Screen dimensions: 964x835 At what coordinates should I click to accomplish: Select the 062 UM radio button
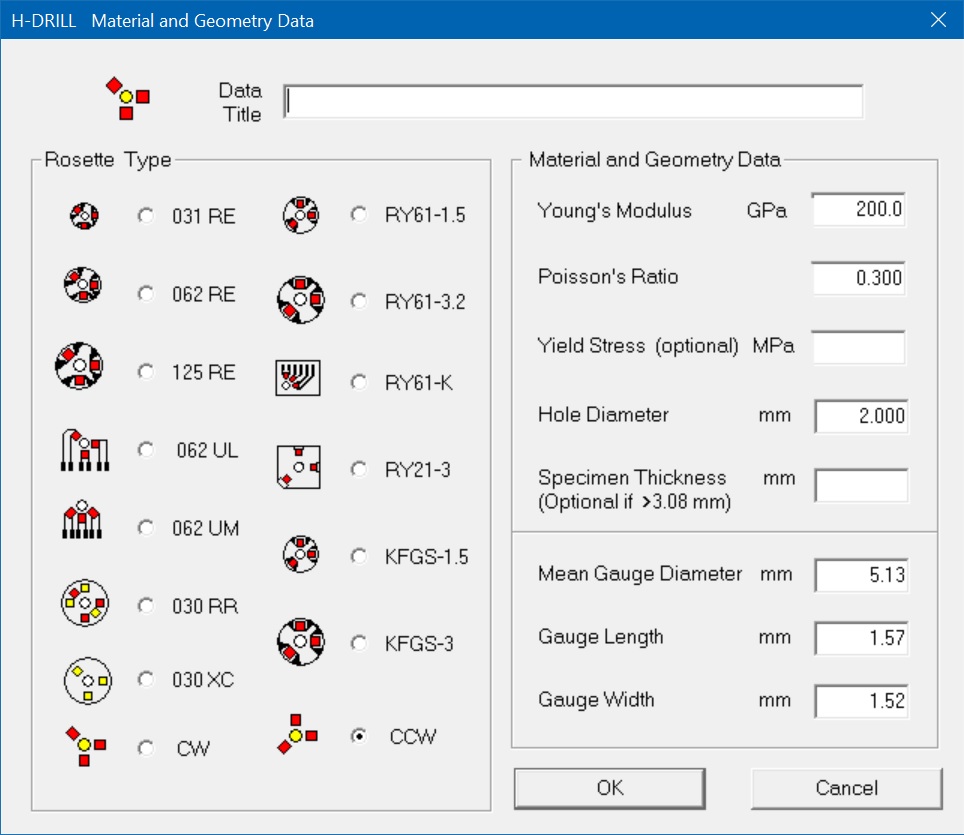point(146,528)
